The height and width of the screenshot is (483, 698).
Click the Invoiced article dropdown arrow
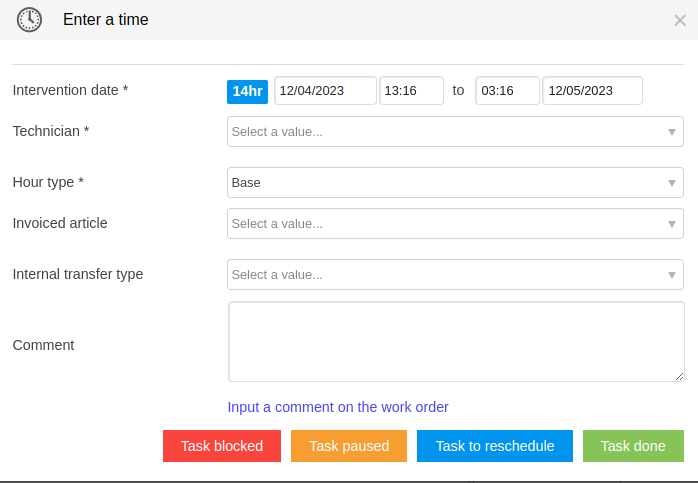click(672, 224)
